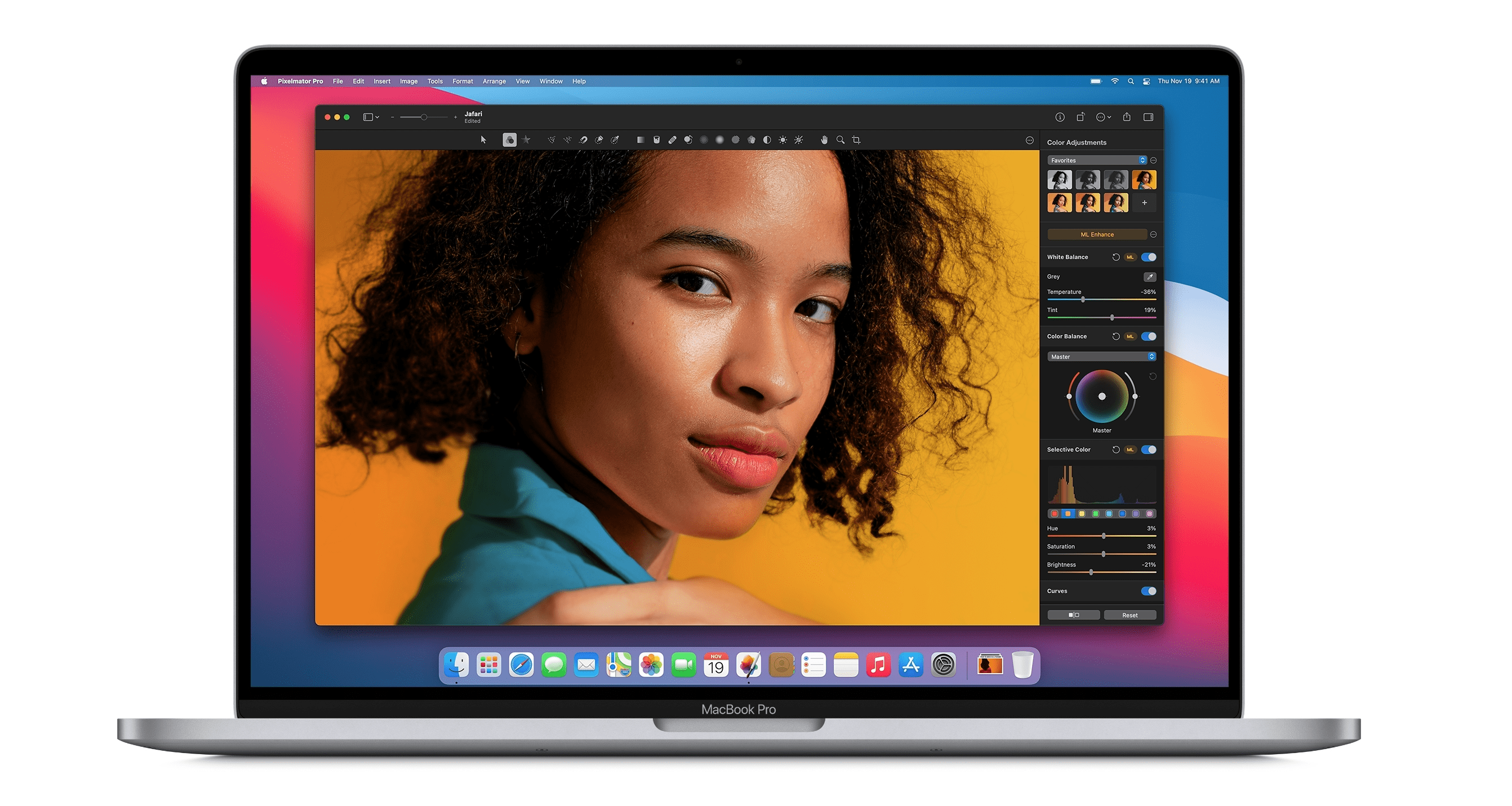Reset the color wheel with its arrow

[1153, 377]
